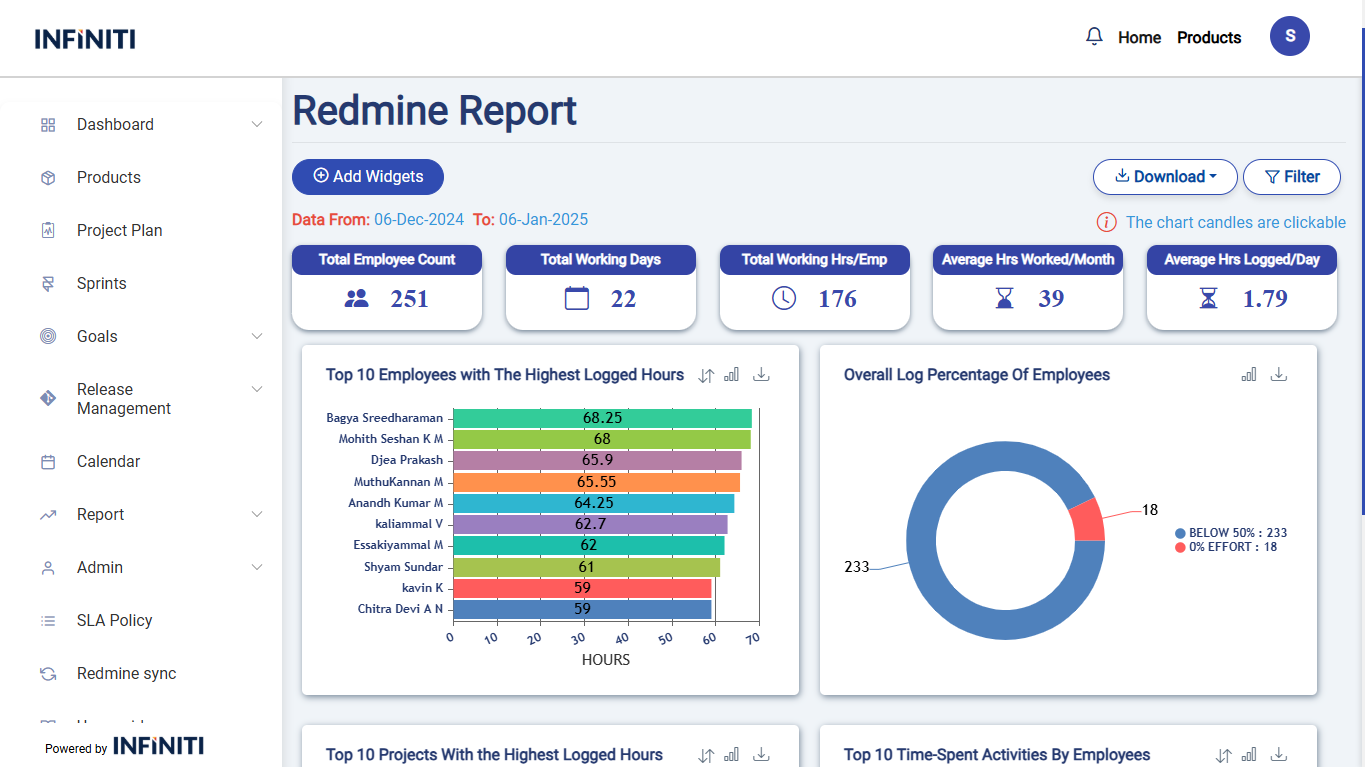Viewport: 1365px width, 767px height.
Task: Click chart type icon on Overall Log Percentage widget
Action: pyautogui.click(x=1249, y=374)
